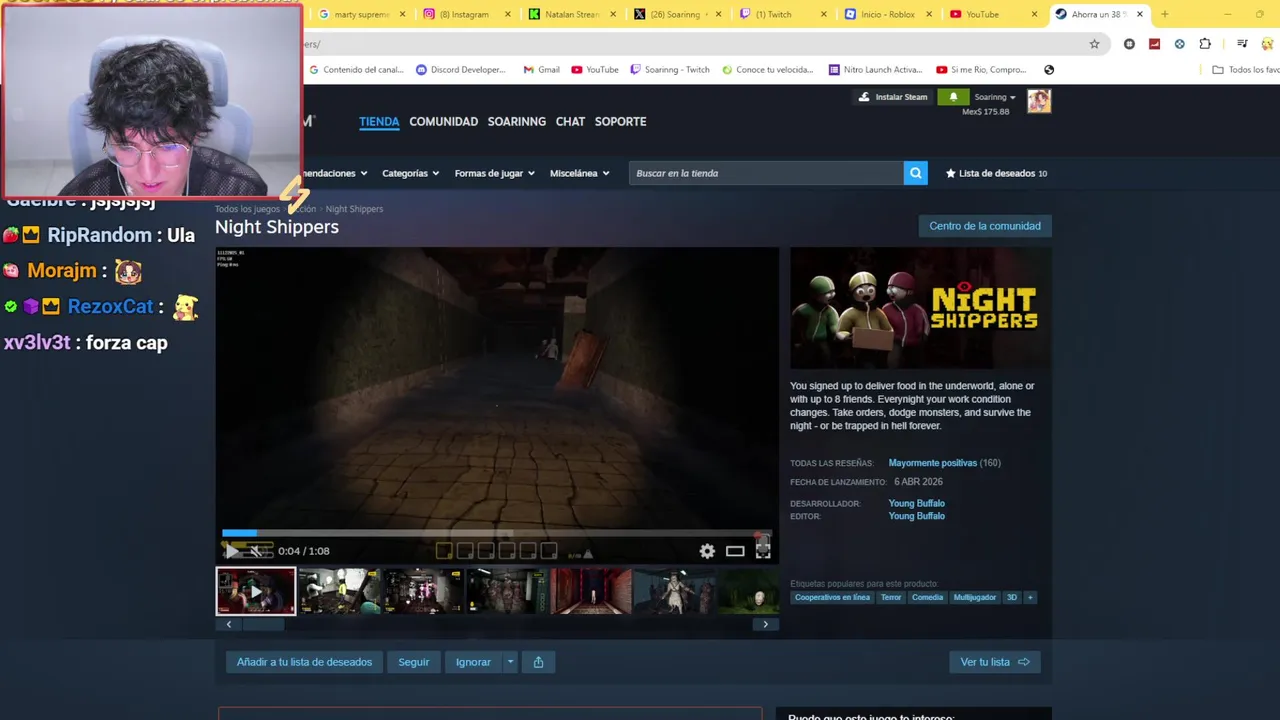Seek along the trailer progress bar
1280x720 pixels.
[x=496, y=533]
